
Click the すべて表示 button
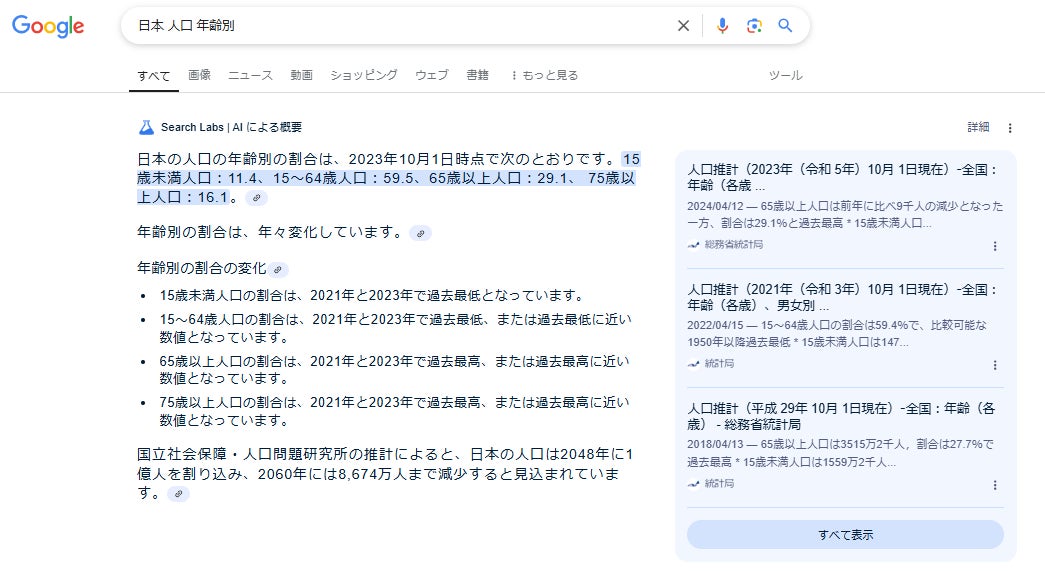845,534
